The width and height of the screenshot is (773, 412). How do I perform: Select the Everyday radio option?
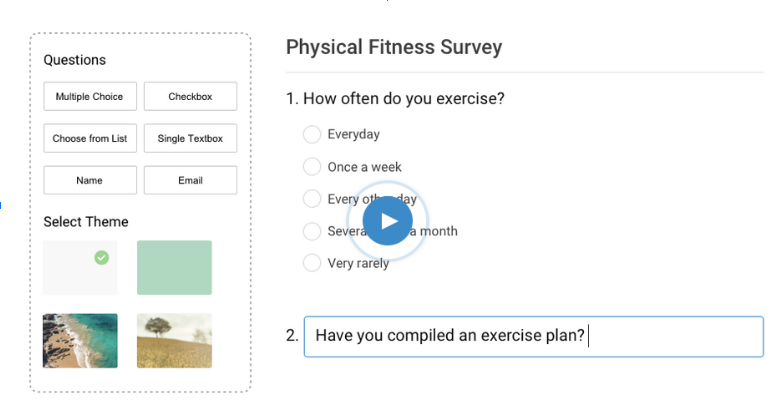tap(312, 134)
